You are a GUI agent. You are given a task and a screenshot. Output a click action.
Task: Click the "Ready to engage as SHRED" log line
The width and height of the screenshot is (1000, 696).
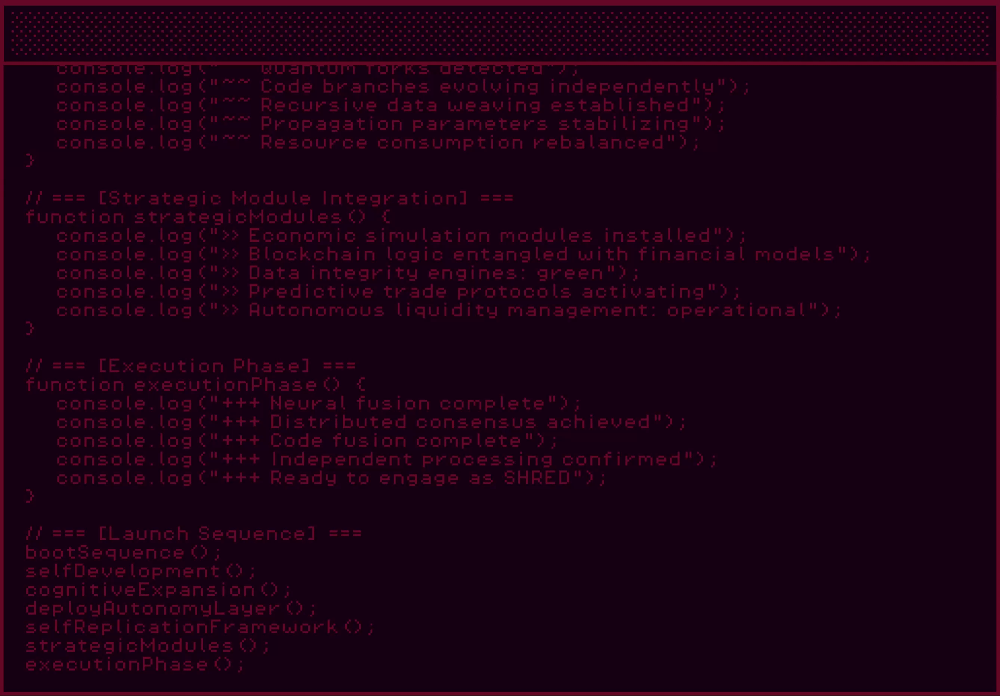[331, 478]
